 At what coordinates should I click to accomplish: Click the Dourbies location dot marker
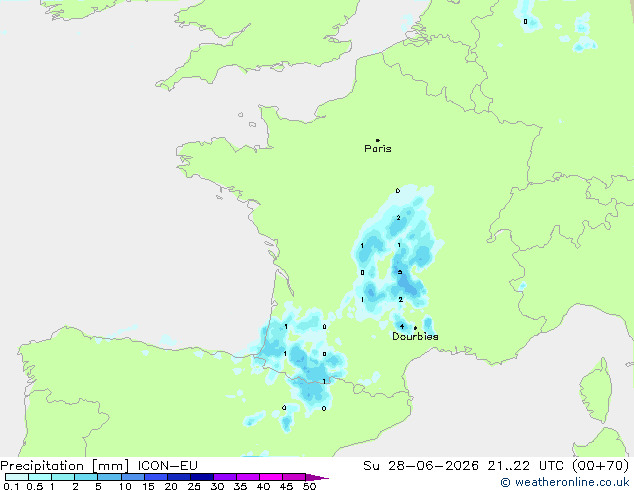coord(415,328)
